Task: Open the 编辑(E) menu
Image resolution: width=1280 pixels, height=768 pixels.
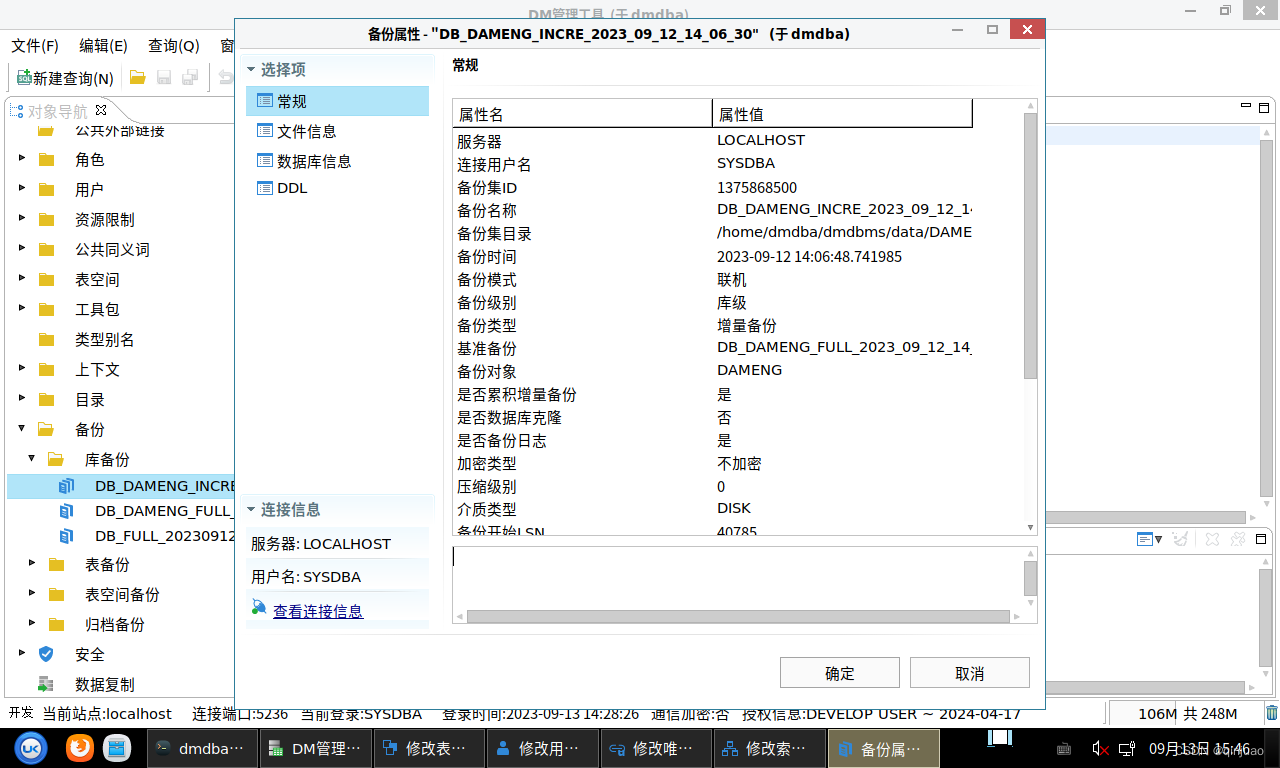Action: 104,46
